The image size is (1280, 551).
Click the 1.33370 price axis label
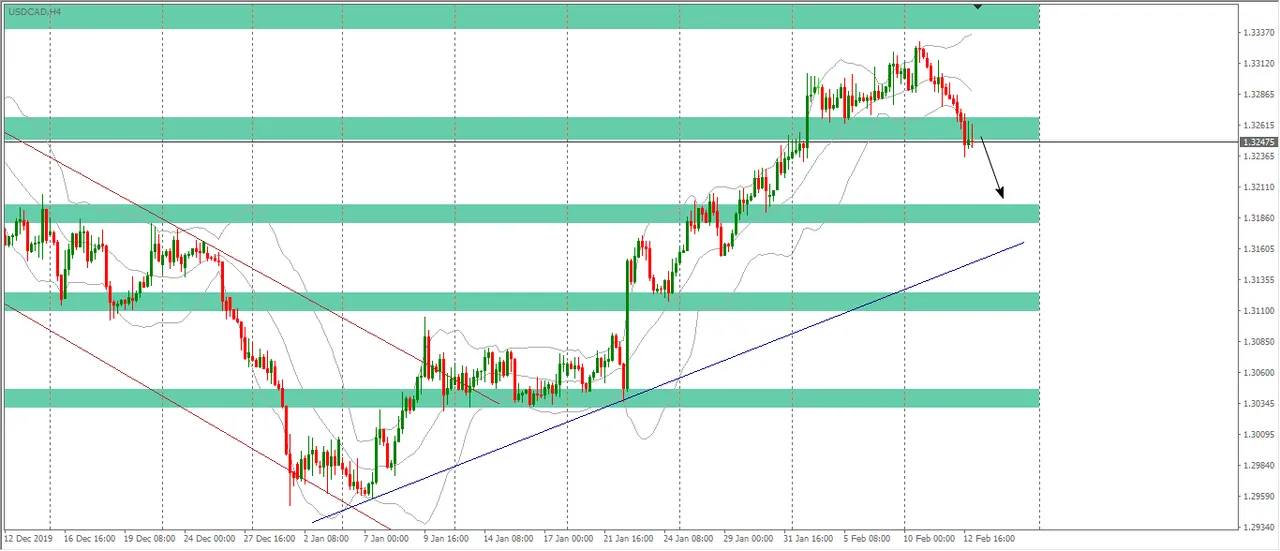1258,32
